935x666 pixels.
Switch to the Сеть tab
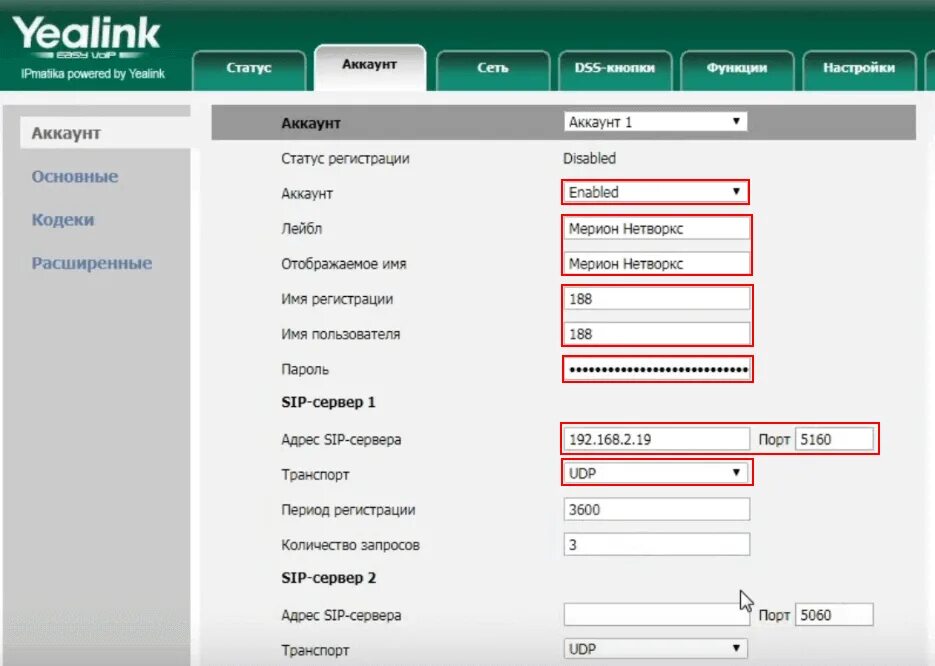tap(493, 69)
